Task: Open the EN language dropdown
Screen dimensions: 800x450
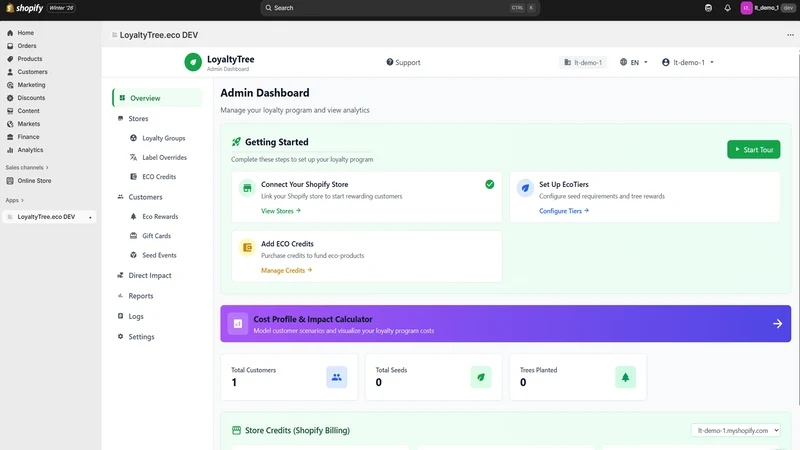Action: (x=634, y=62)
